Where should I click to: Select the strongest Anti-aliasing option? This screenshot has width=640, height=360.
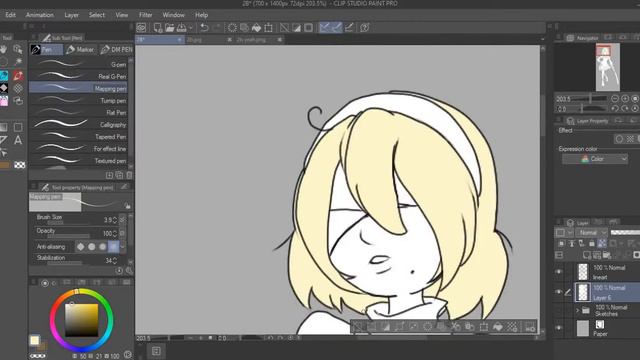(x=113, y=247)
